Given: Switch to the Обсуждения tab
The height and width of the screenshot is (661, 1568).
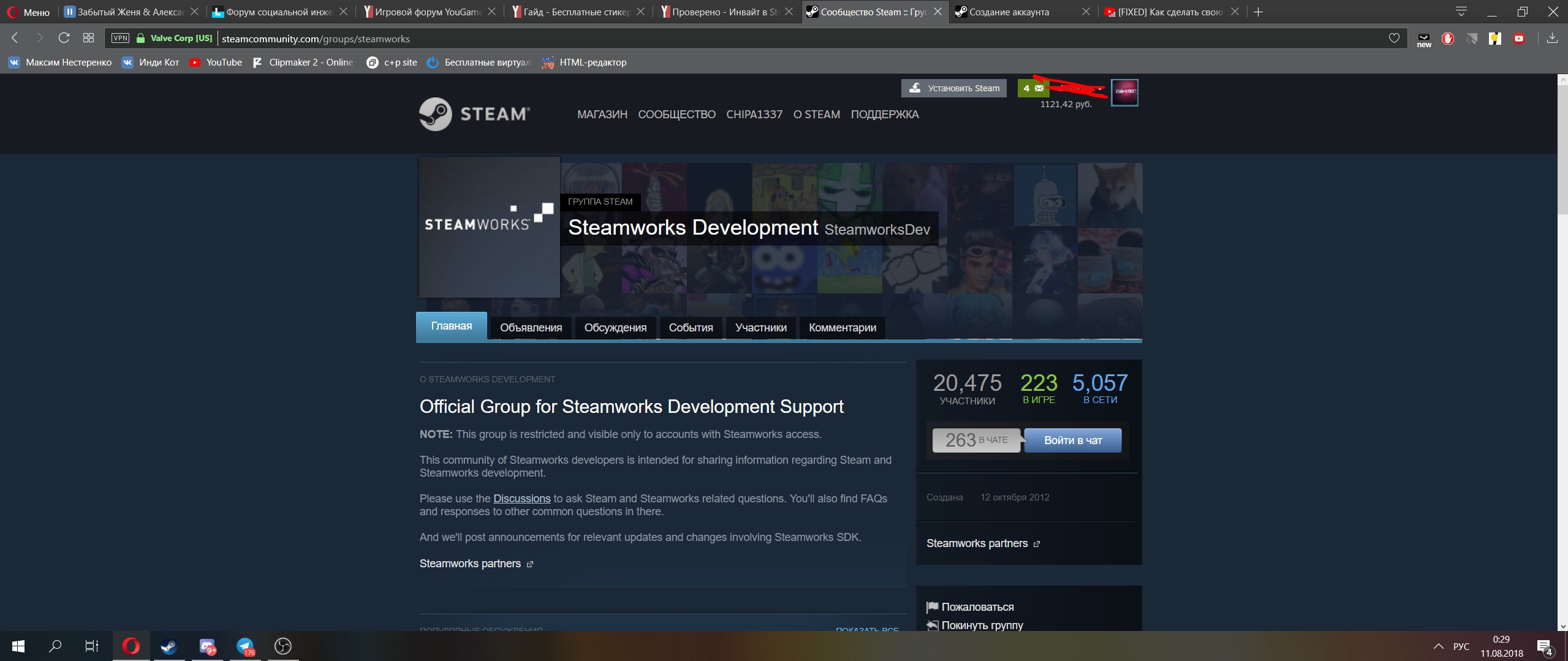Looking at the screenshot, I should tap(615, 328).
